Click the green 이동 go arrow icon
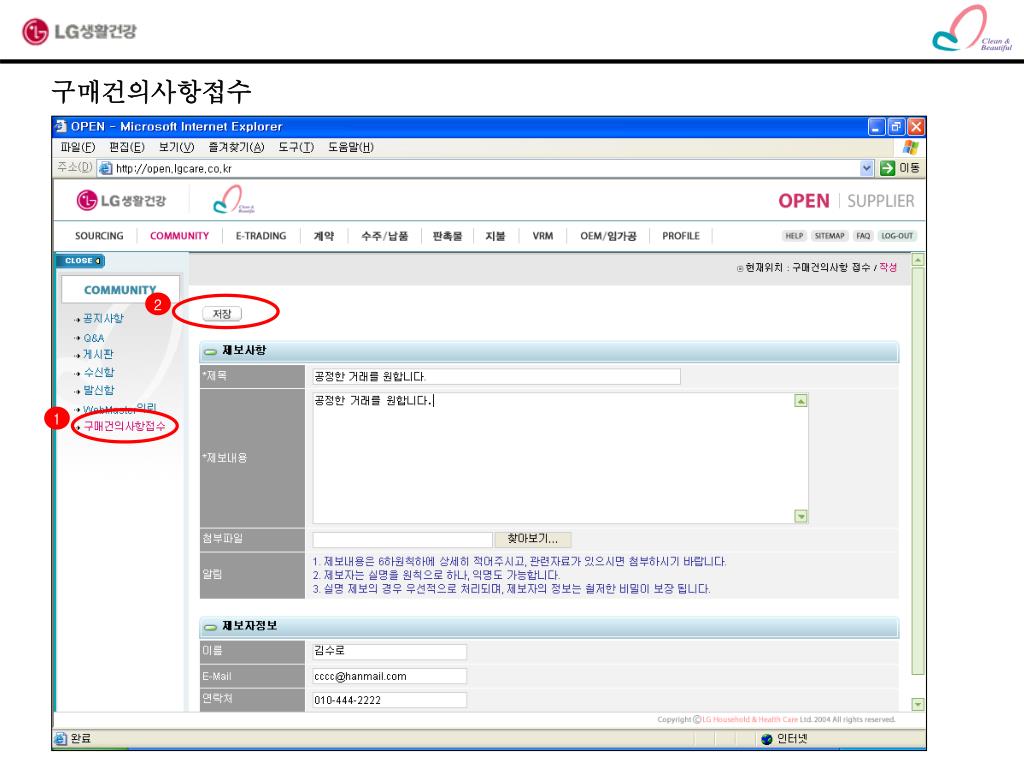 [887, 168]
